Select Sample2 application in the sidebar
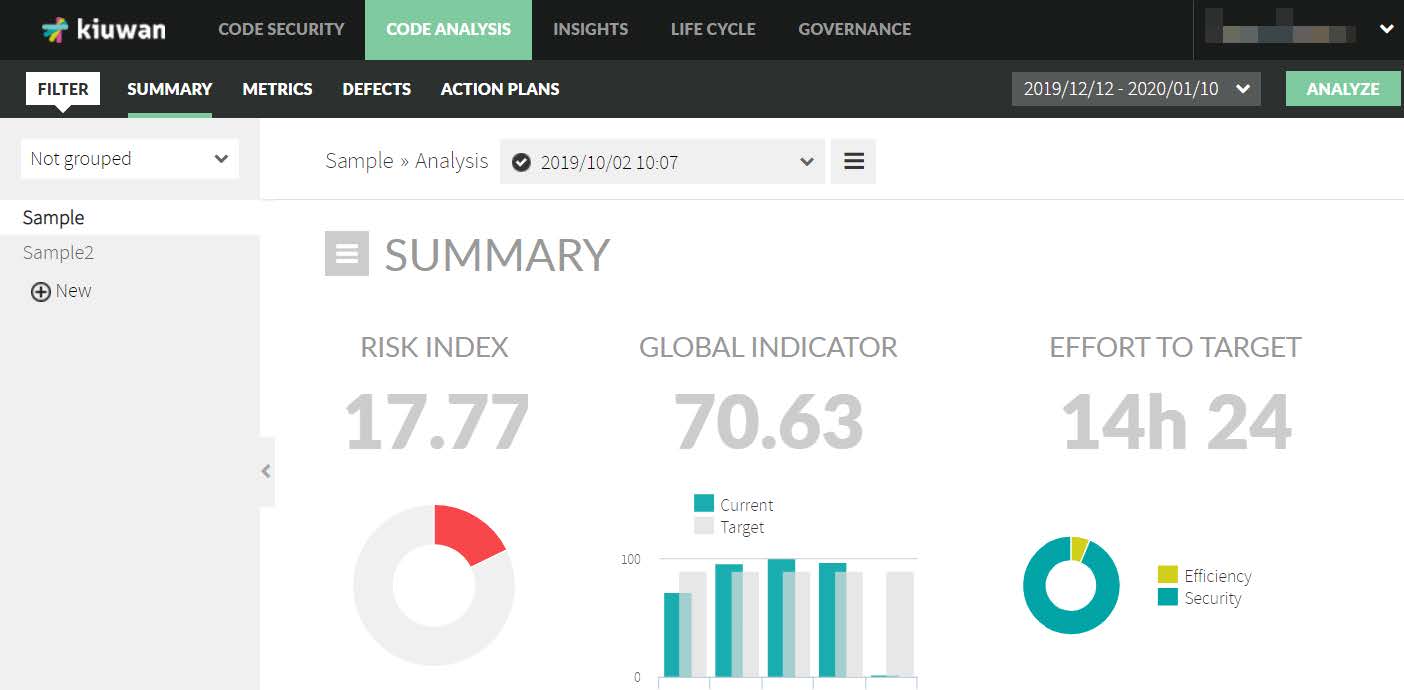 (x=58, y=253)
